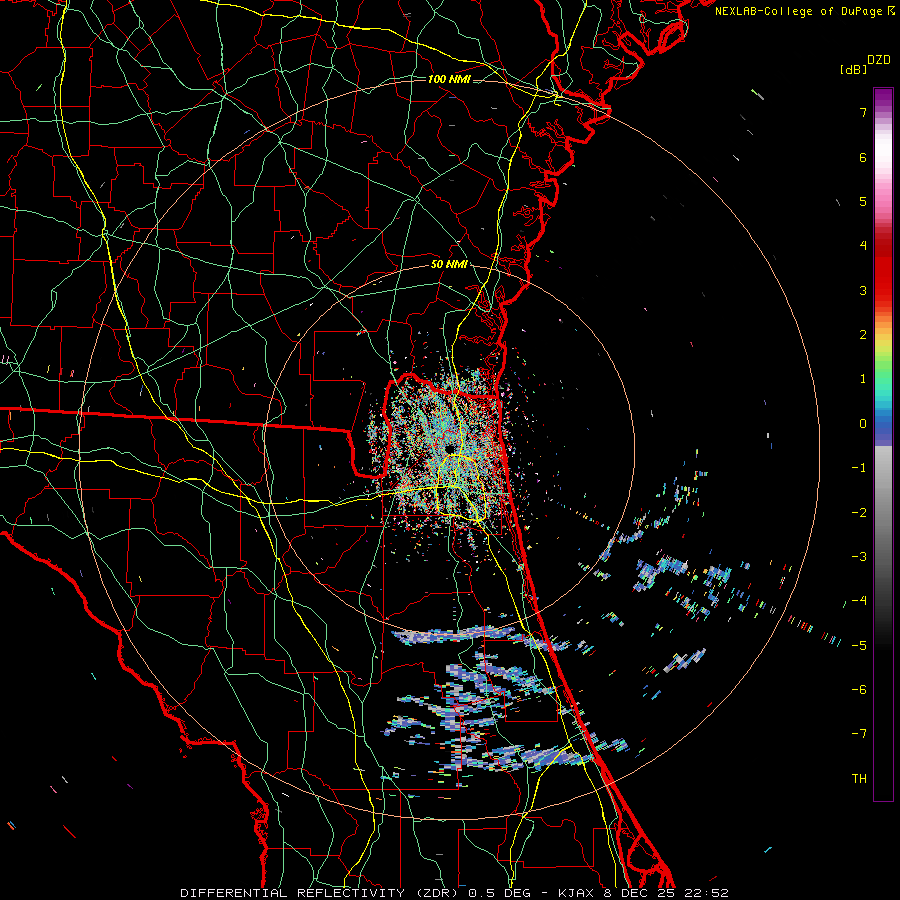
Task: Click the 7 dB tick on the color scale
Action: pyautogui.click(x=863, y=112)
